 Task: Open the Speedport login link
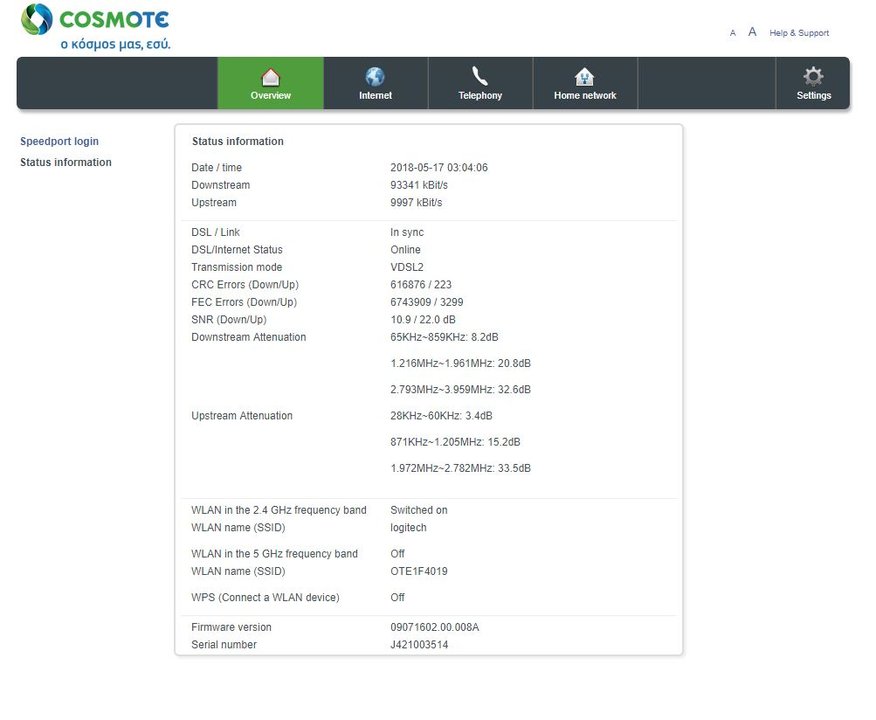(x=59, y=141)
